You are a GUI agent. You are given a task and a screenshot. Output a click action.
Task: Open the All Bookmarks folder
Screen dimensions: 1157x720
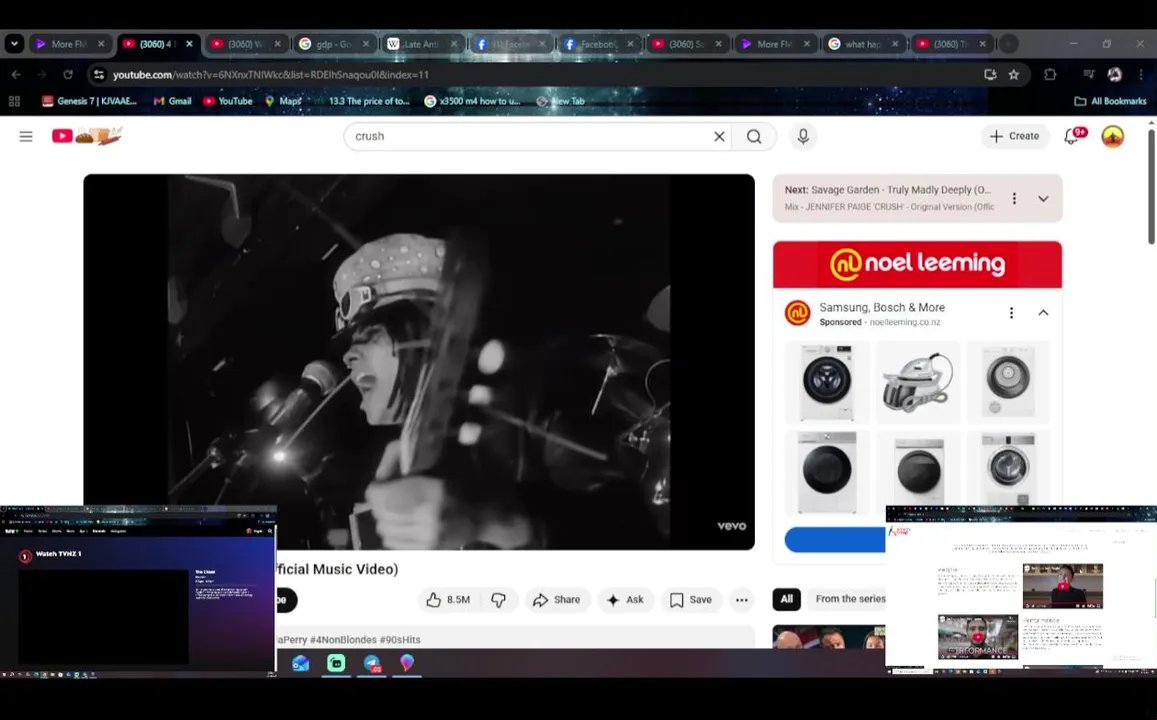(x=1110, y=101)
